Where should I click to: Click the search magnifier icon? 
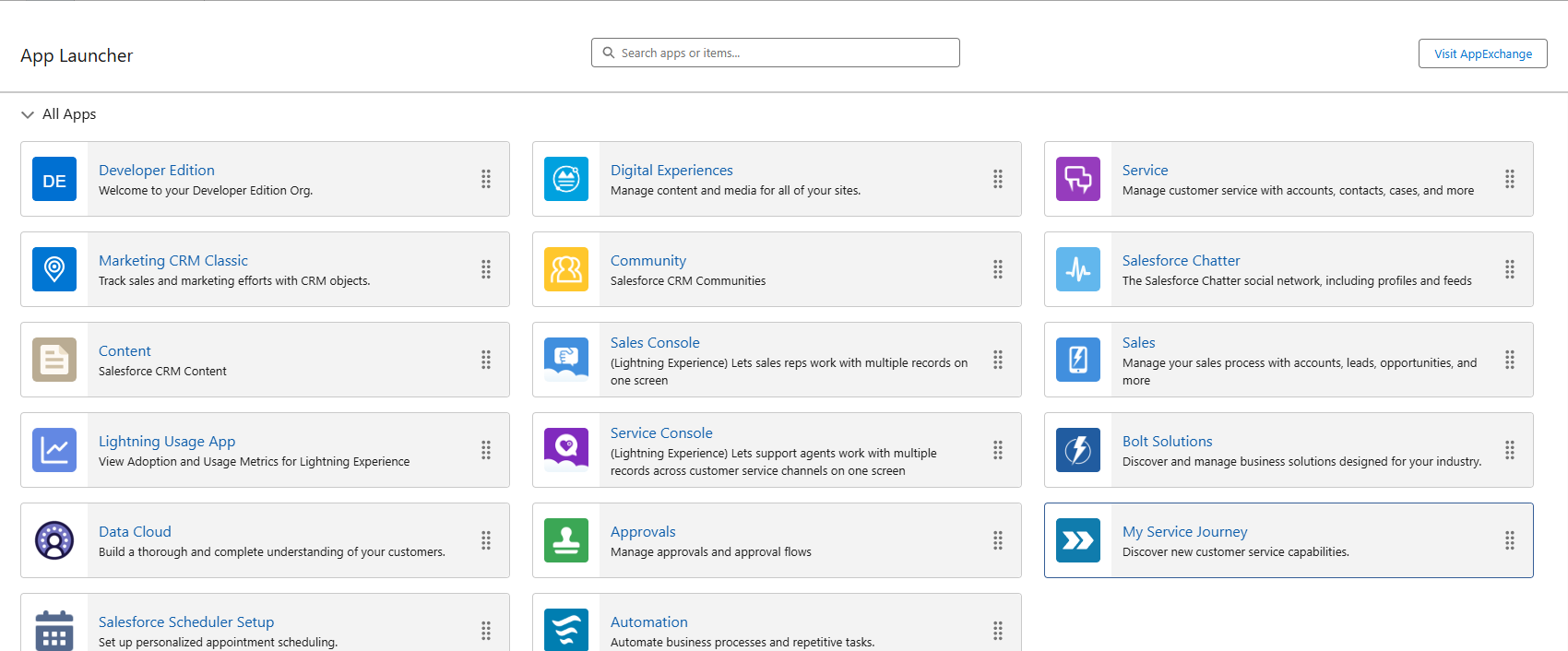pos(609,53)
